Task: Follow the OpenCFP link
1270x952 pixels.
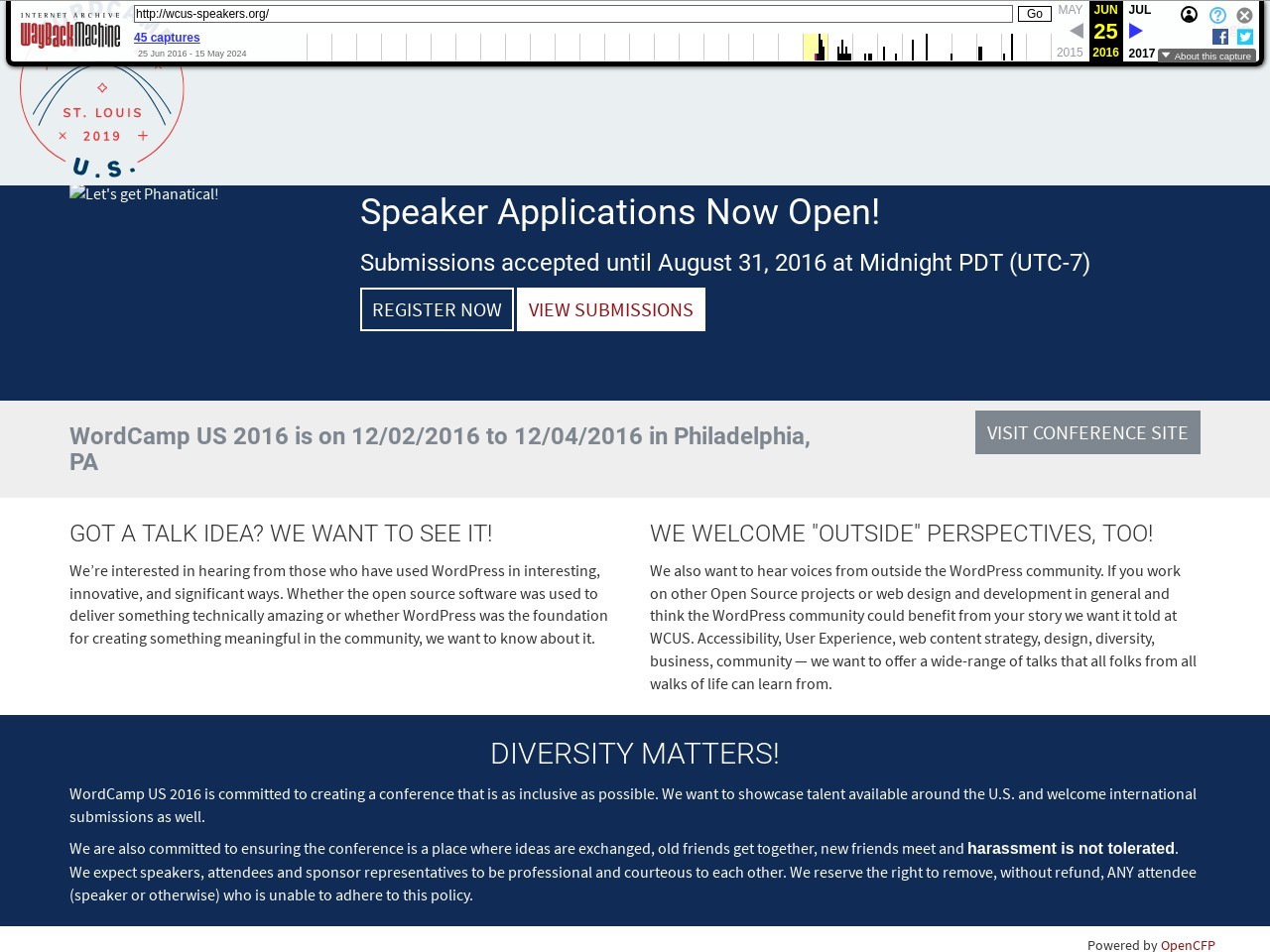Action: 1188,945
